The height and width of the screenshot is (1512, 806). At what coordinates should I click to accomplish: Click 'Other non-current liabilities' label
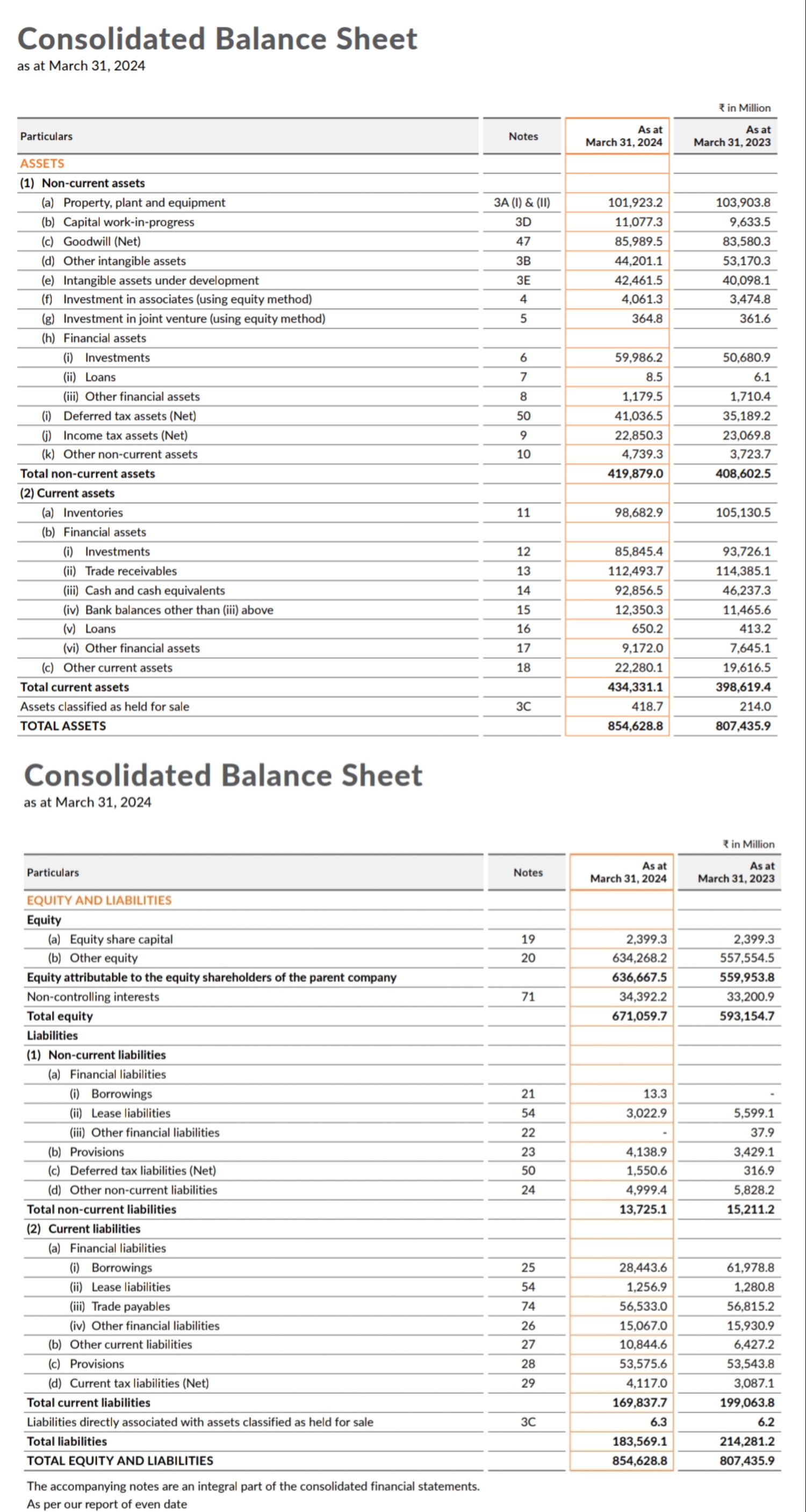tap(143, 1190)
